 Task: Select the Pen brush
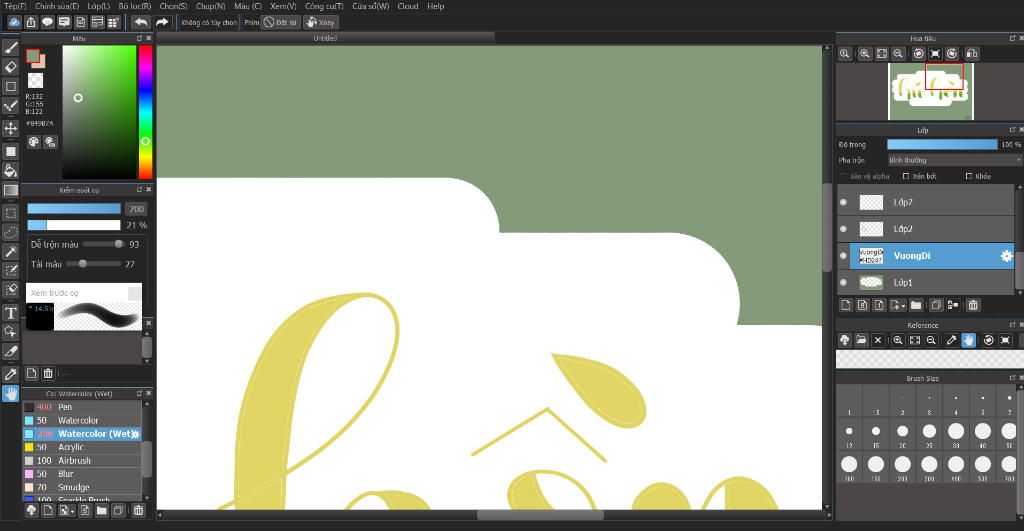(x=82, y=407)
